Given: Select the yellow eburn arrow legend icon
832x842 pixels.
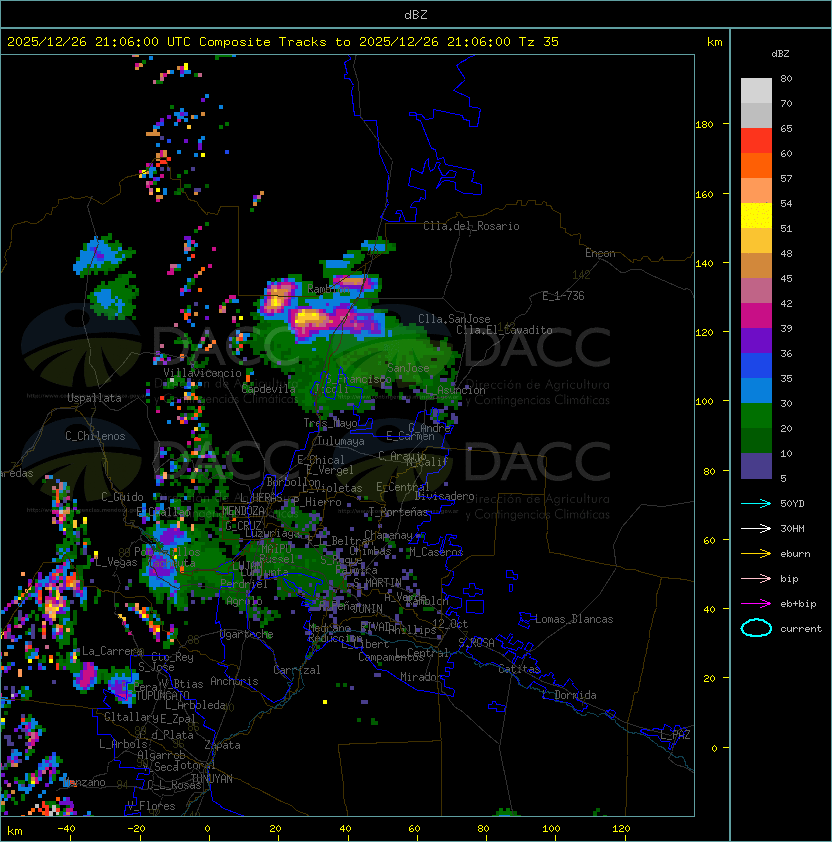Looking at the screenshot, I should (x=756, y=554).
